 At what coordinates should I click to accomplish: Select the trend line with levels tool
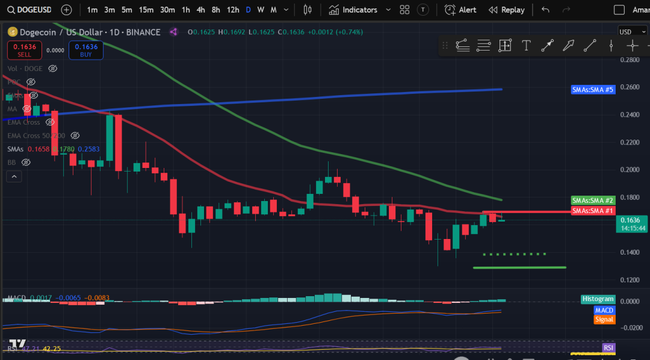point(462,45)
